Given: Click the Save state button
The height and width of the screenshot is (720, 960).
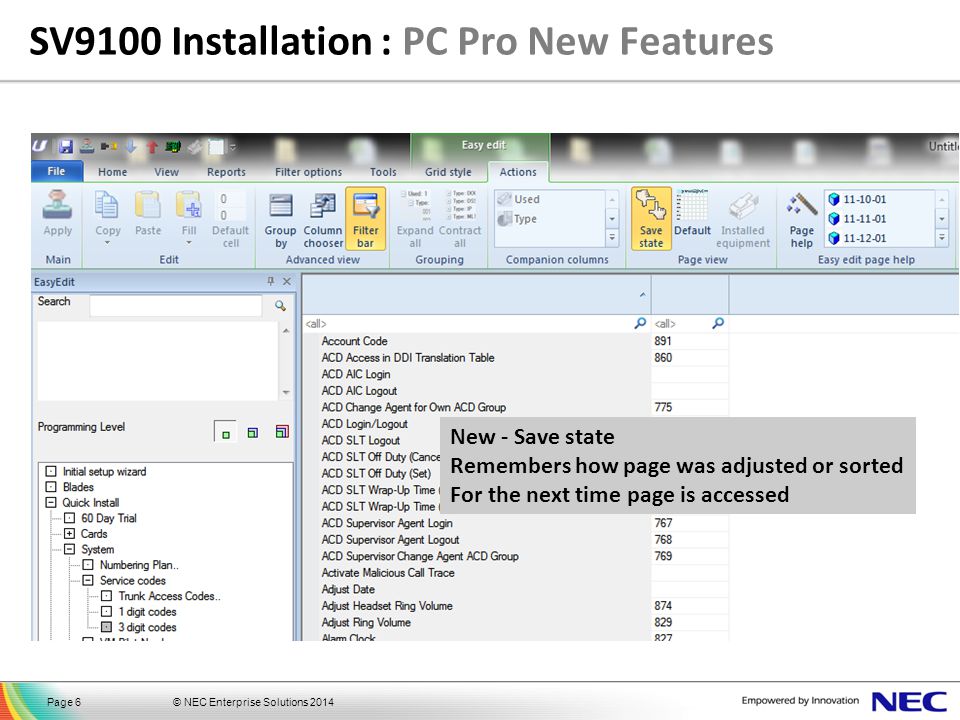Looking at the screenshot, I should pyautogui.click(x=651, y=219).
